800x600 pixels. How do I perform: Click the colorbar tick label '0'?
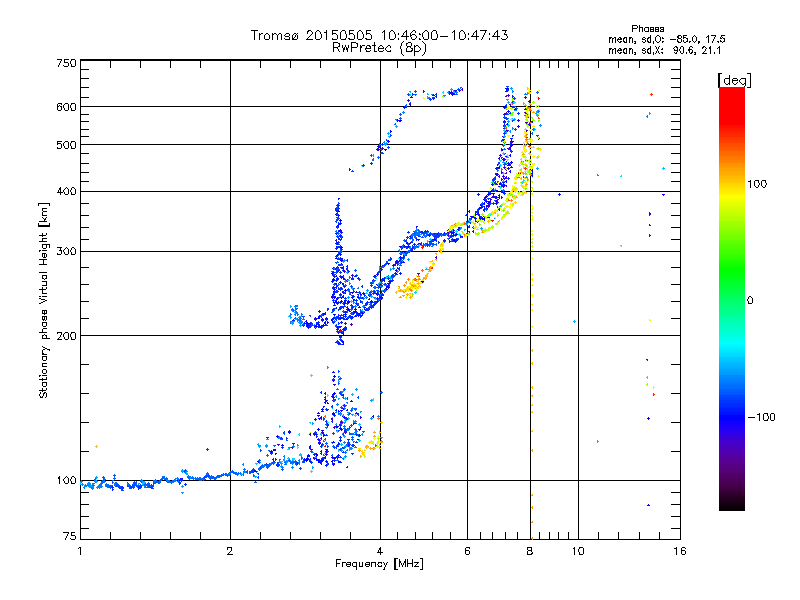click(750, 300)
